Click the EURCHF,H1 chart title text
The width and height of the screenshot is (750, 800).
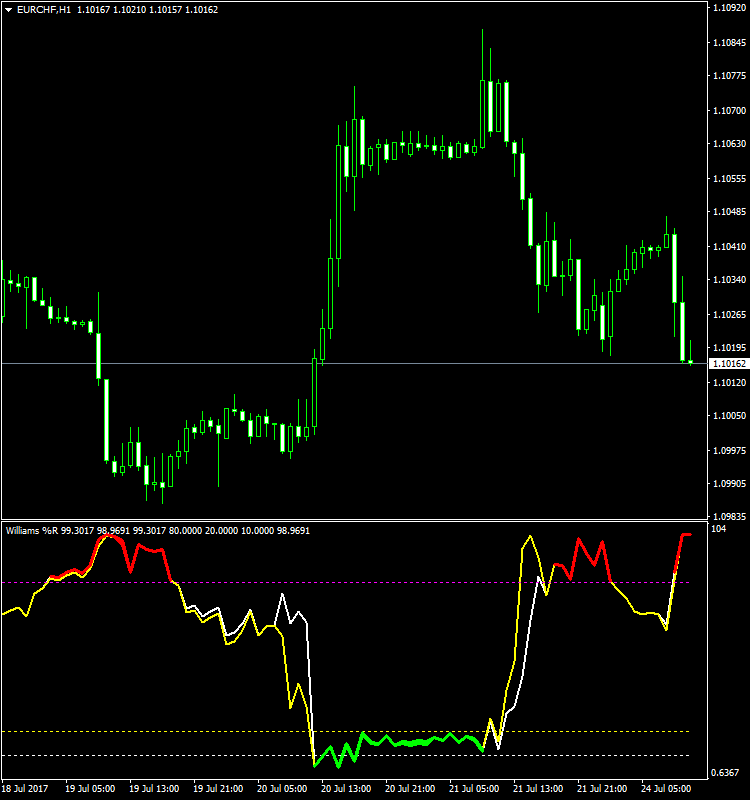click(44, 10)
